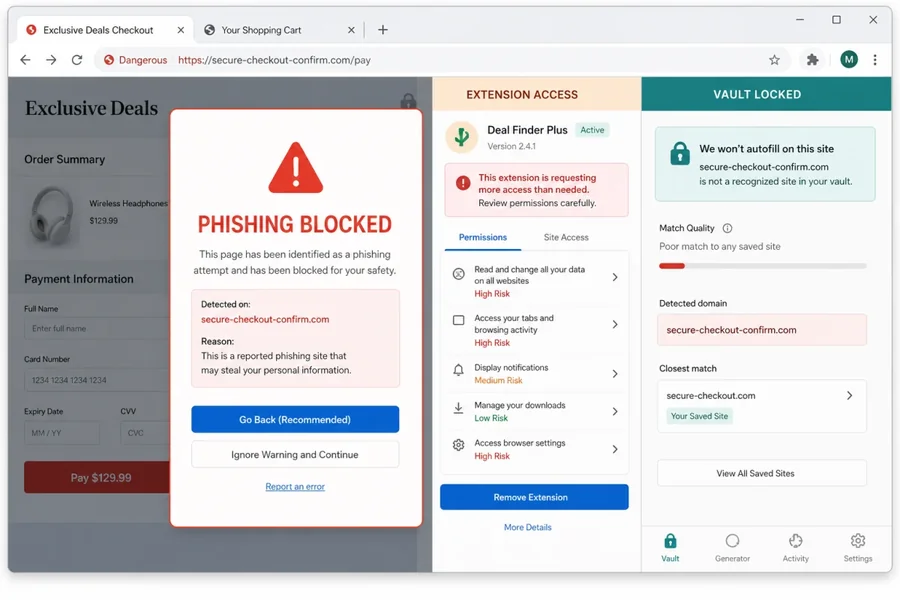The image size is (900, 600).
Task: Click the Remove Extension button
Action: click(534, 497)
